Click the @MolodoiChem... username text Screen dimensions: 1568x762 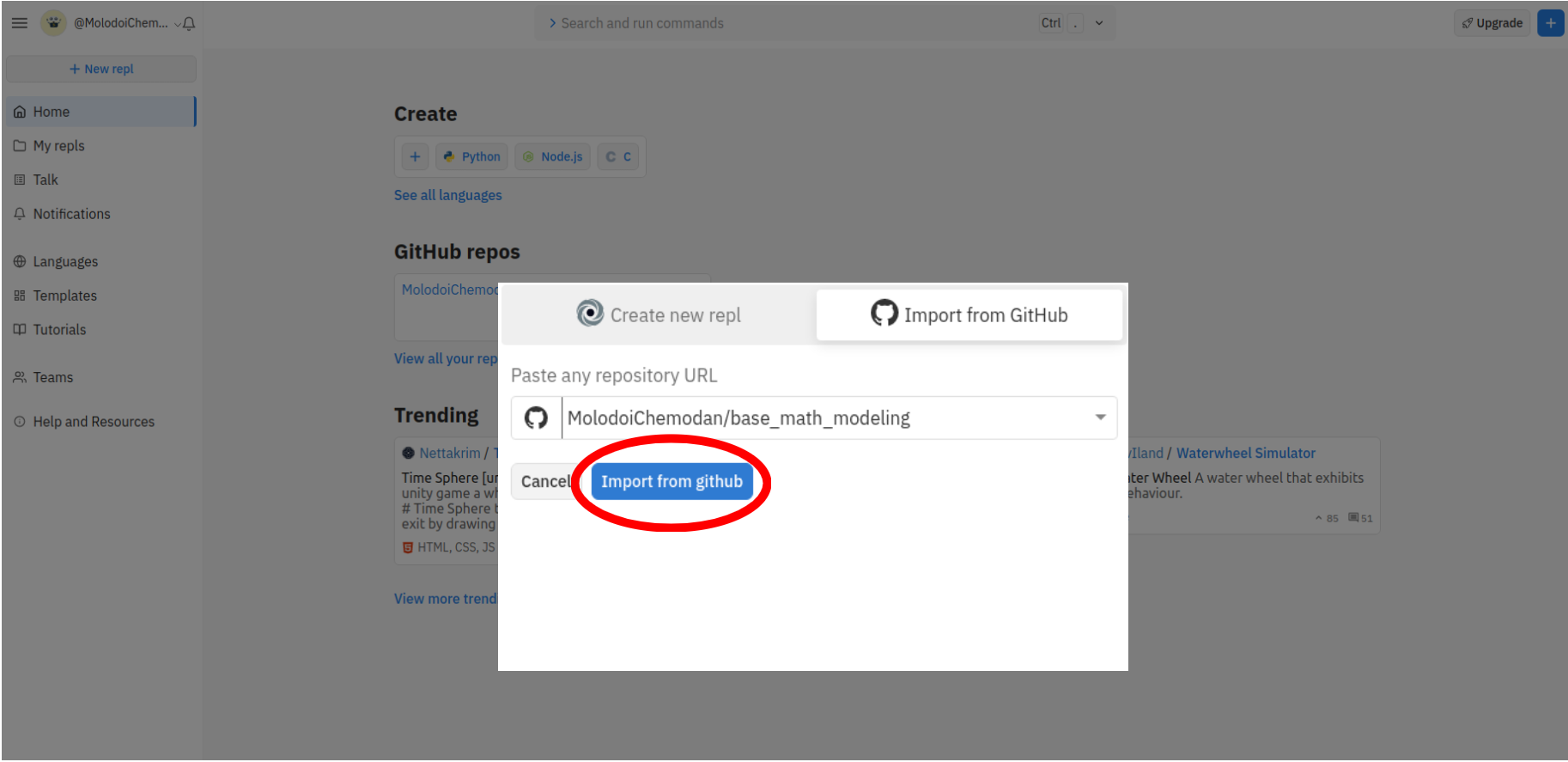point(121,23)
